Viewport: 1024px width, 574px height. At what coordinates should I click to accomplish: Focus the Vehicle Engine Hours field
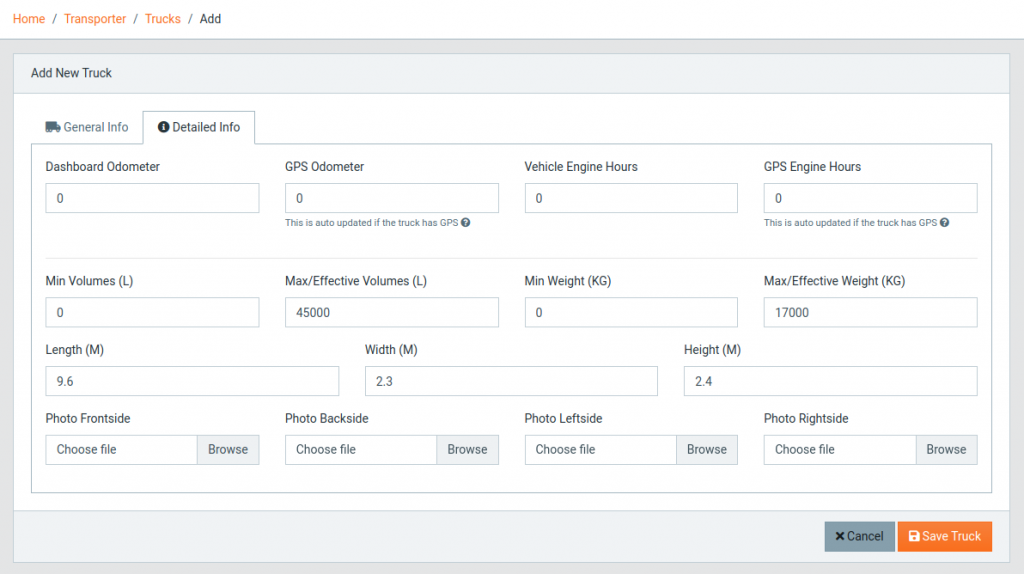(631, 198)
